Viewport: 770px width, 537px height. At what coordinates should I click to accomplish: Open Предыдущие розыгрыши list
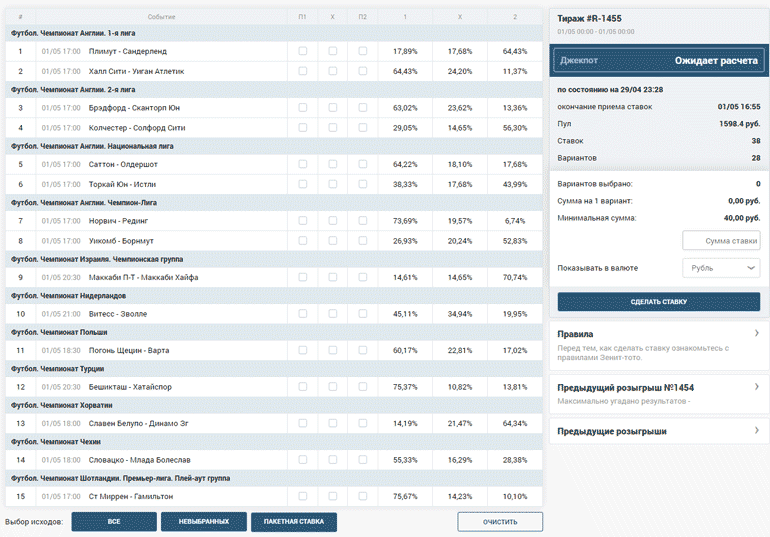pyautogui.click(x=659, y=431)
